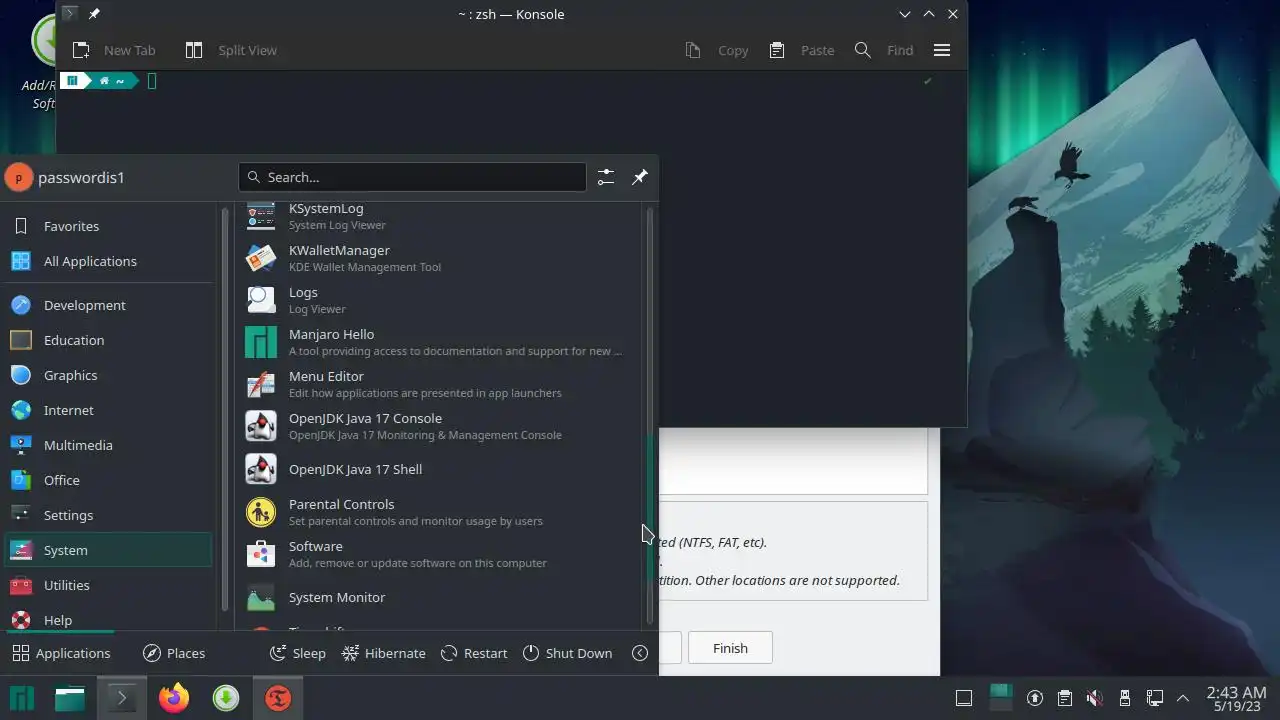Select System category
The image size is (1280, 720).
coord(108,550)
